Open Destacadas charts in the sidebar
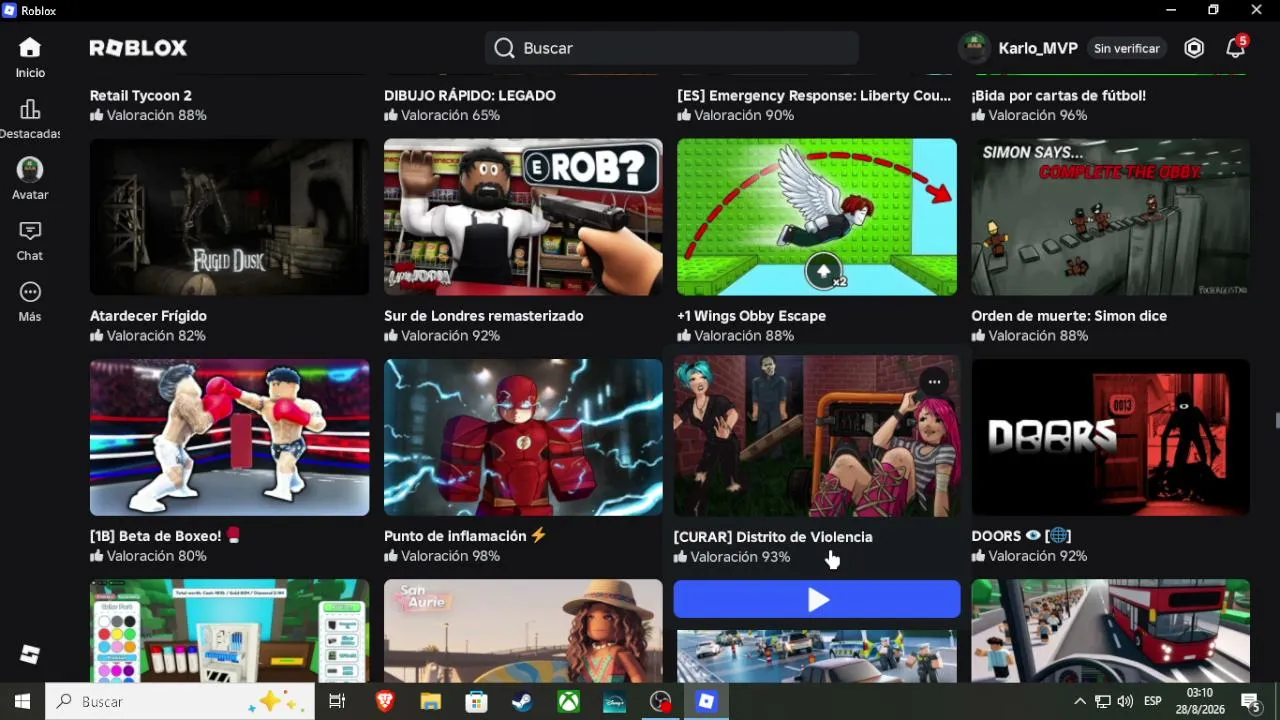Viewport: 1280px width, 720px height. coord(30,119)
